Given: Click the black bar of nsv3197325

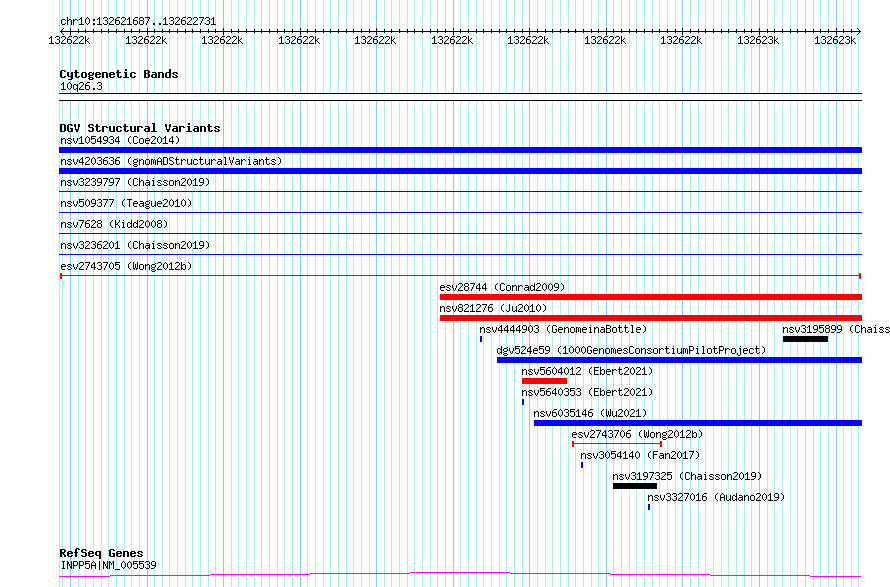Looking at the screenshot, I should pyautogui.click(x=635, y=486).
